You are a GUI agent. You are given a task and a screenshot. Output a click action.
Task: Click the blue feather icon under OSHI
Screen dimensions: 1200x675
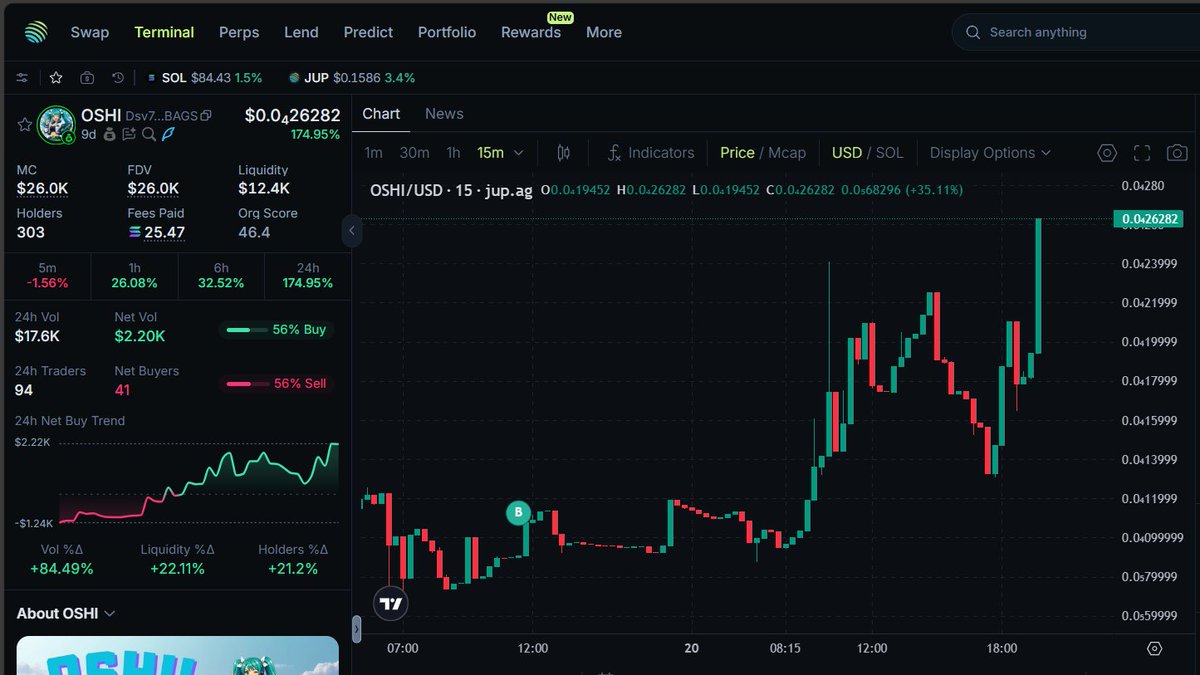tap(168, 133)
